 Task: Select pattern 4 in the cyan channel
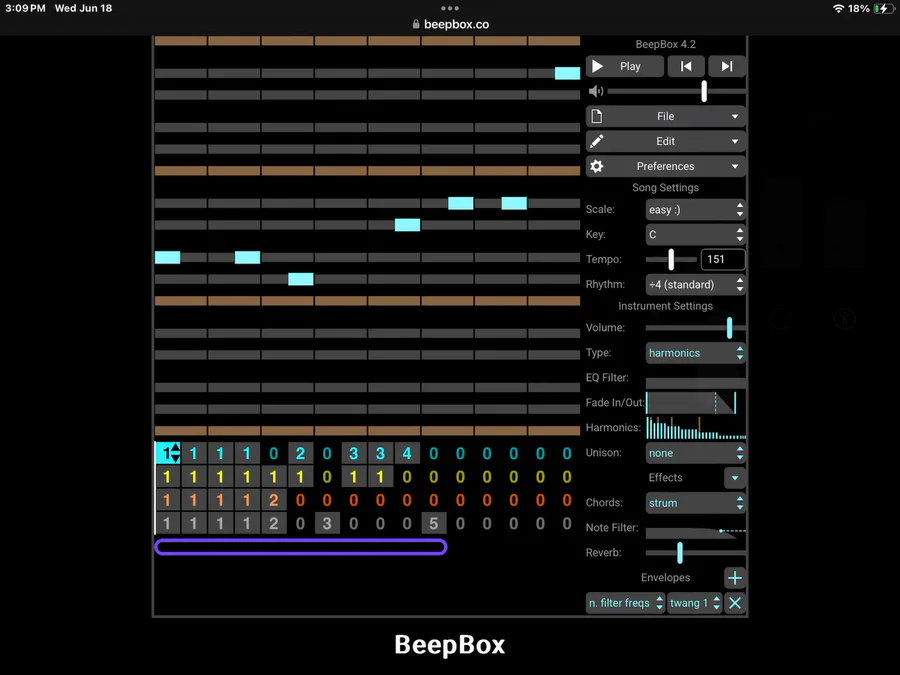(407, 453)
